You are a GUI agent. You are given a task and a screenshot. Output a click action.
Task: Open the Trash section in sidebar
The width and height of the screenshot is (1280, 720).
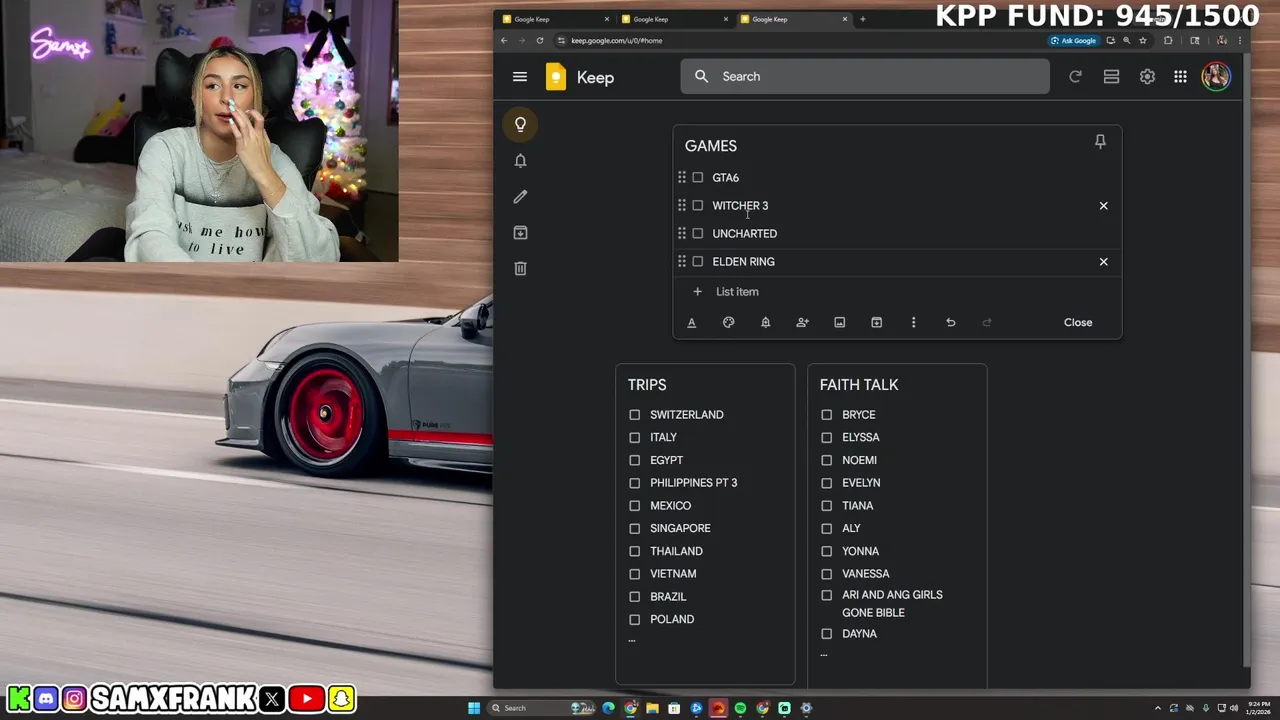tap(520, 268)
